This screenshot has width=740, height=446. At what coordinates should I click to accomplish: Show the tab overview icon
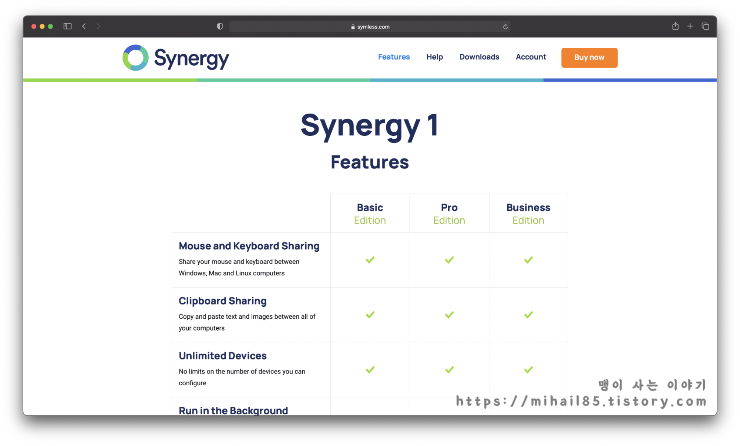705,26
